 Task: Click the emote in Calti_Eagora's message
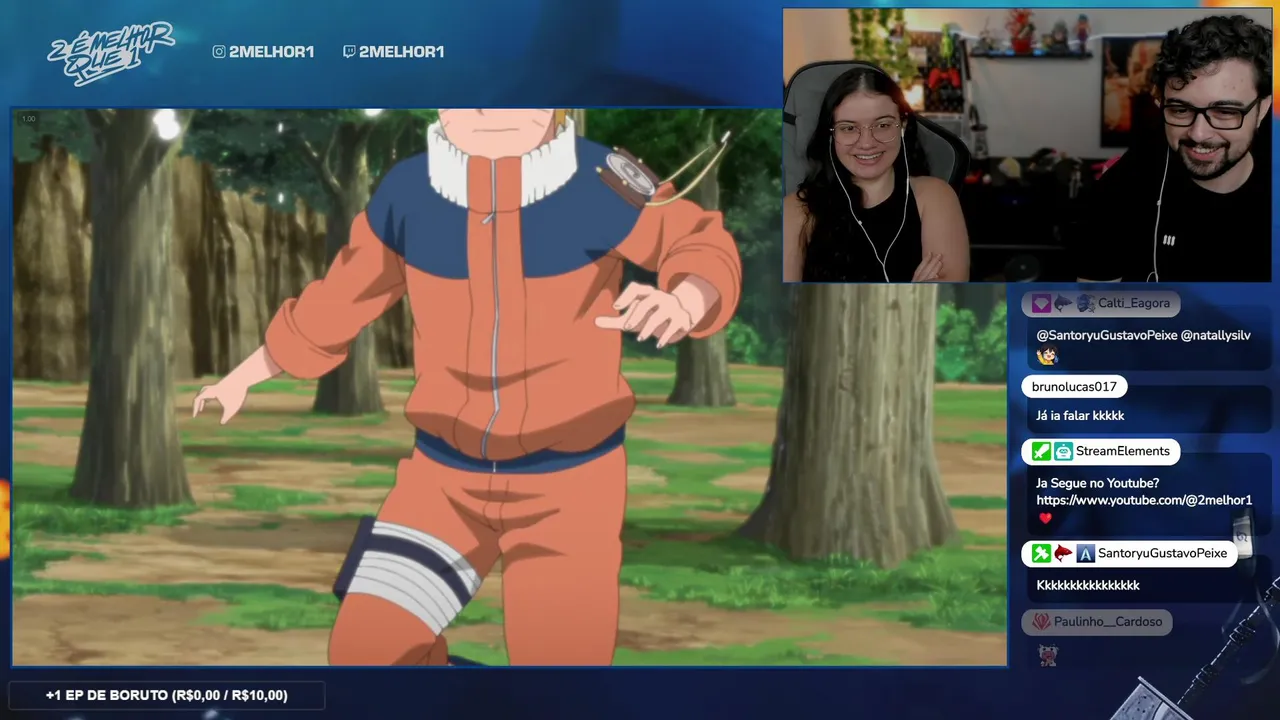point(1046,355)
